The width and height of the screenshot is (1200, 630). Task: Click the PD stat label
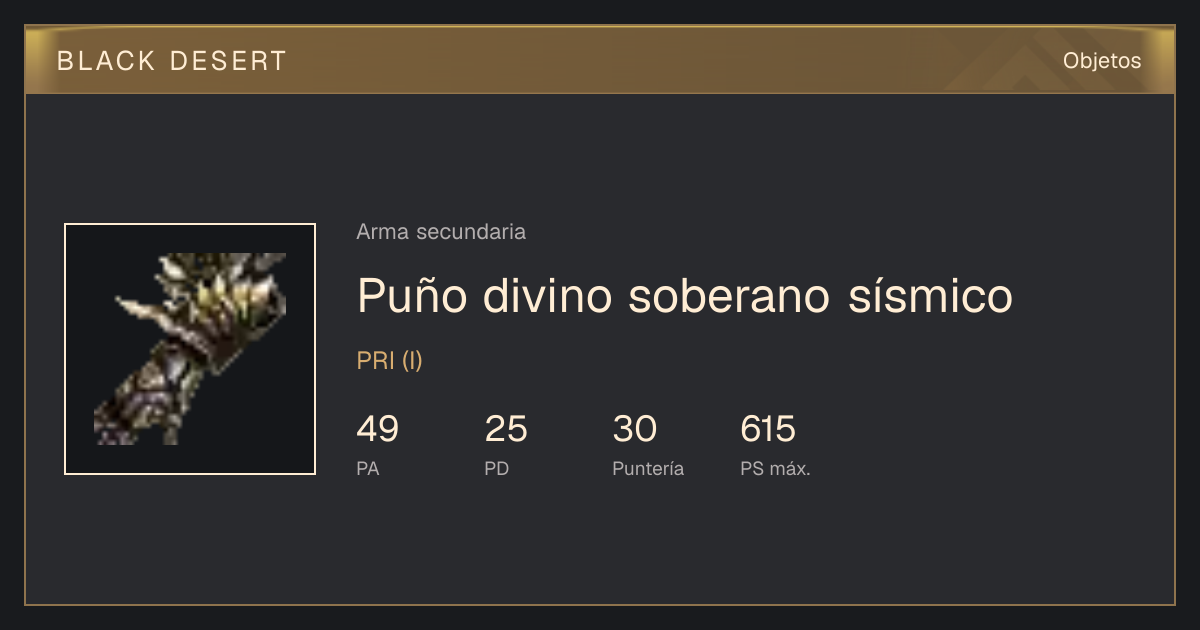pyautogui.click(x=497, y=468)
